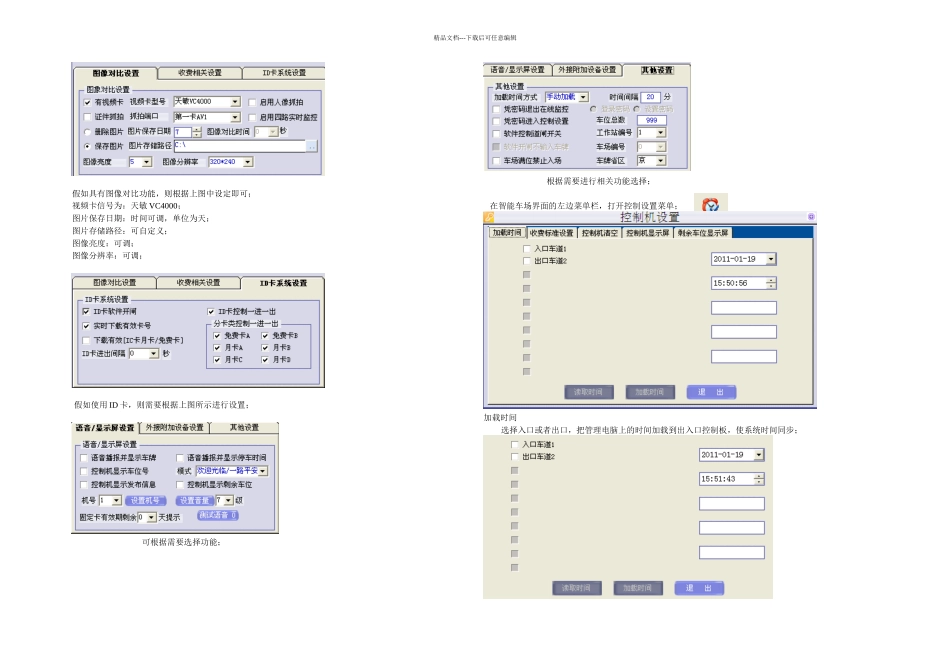
Task: Switch to the 收费标准设置 tab
Action: [552, 233]
